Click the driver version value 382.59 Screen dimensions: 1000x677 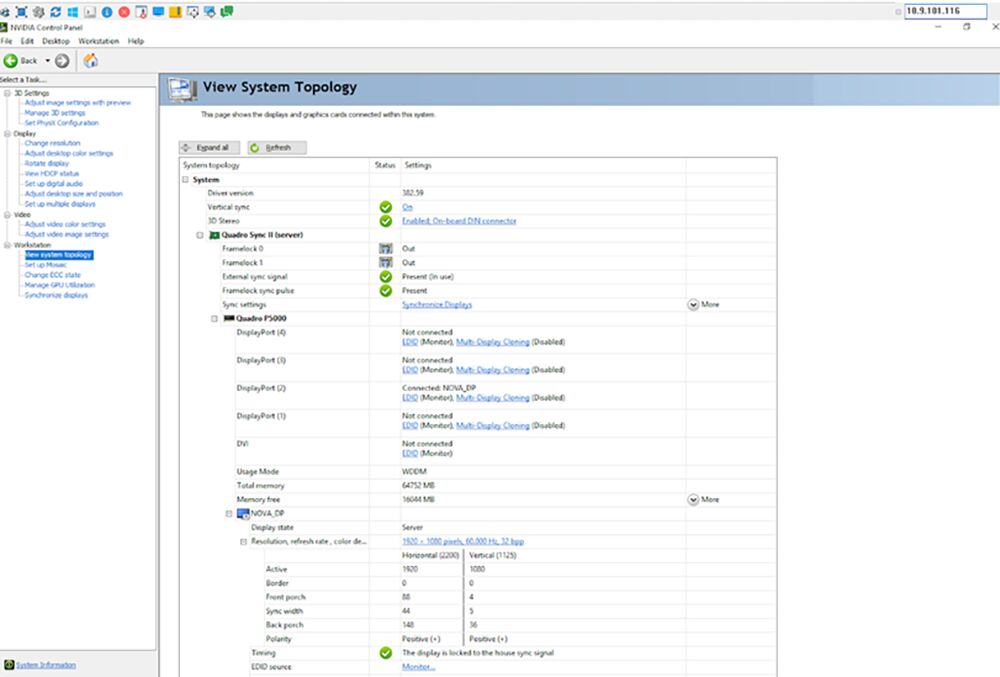point(413,193)
